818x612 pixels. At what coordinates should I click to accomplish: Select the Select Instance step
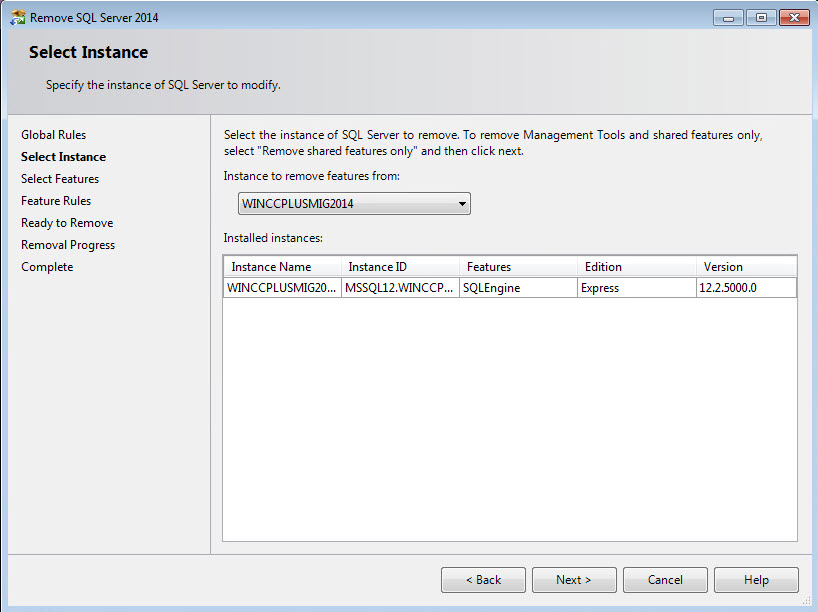pos(64,157)
